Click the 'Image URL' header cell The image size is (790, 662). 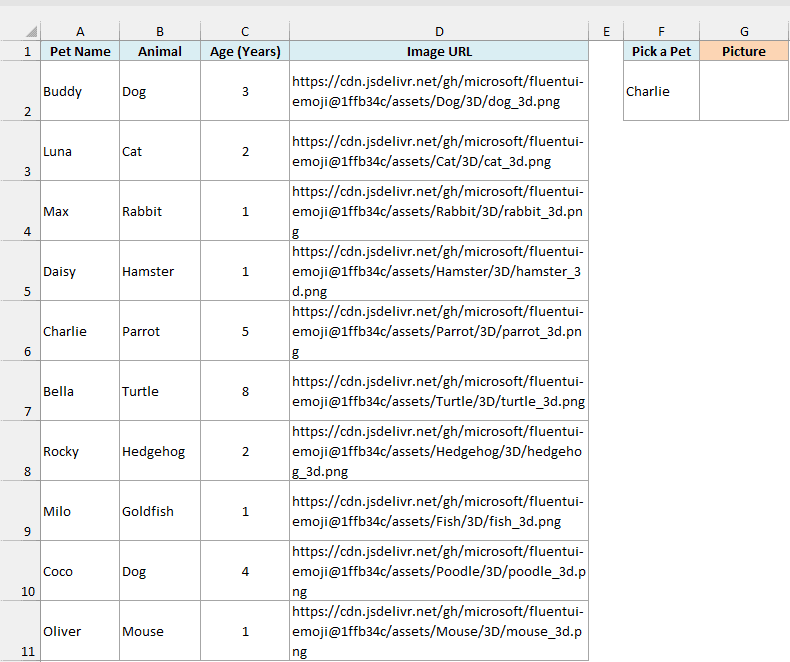[x=439, y=51]
